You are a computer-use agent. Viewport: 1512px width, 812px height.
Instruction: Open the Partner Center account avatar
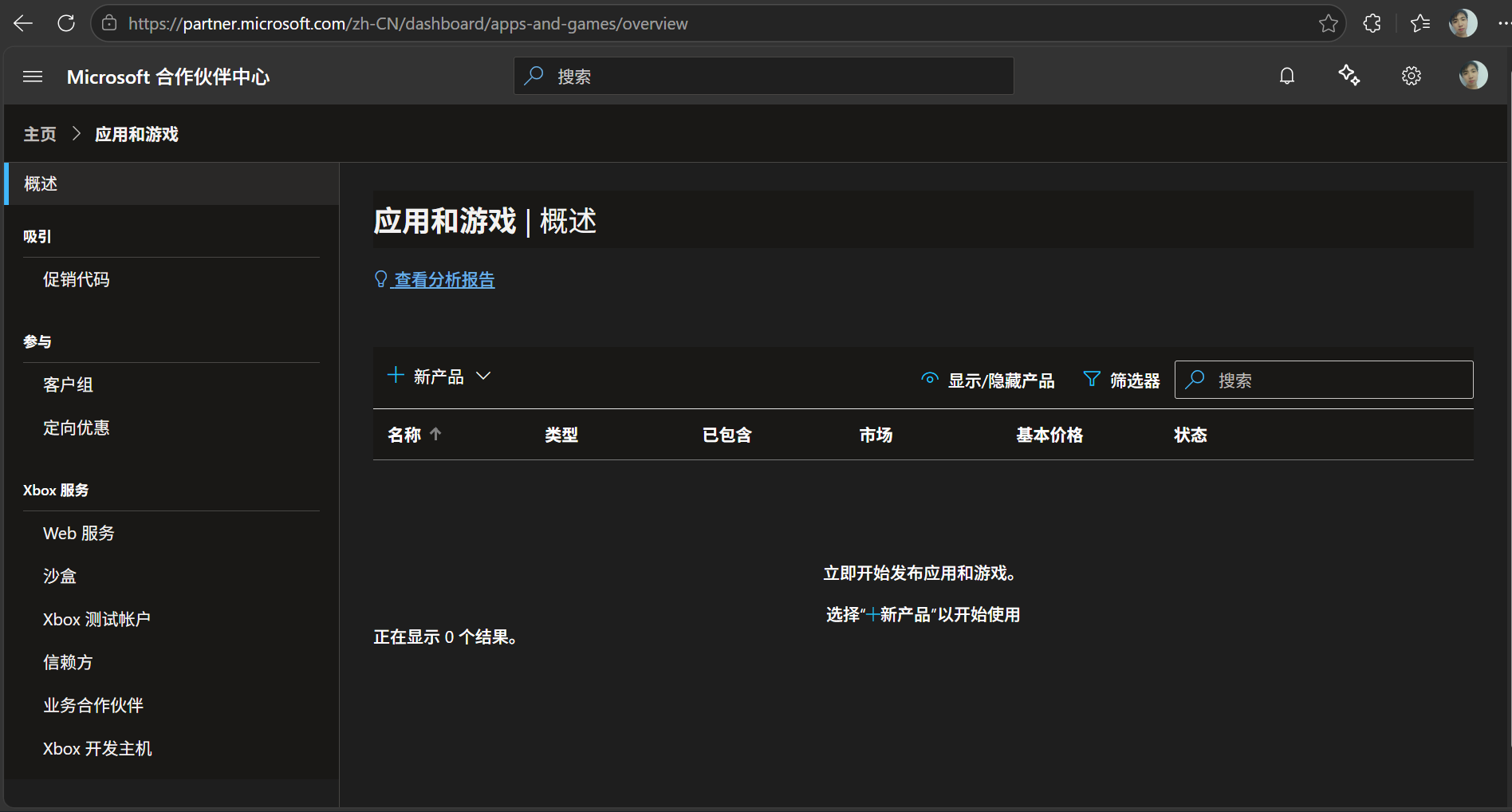1473,76
